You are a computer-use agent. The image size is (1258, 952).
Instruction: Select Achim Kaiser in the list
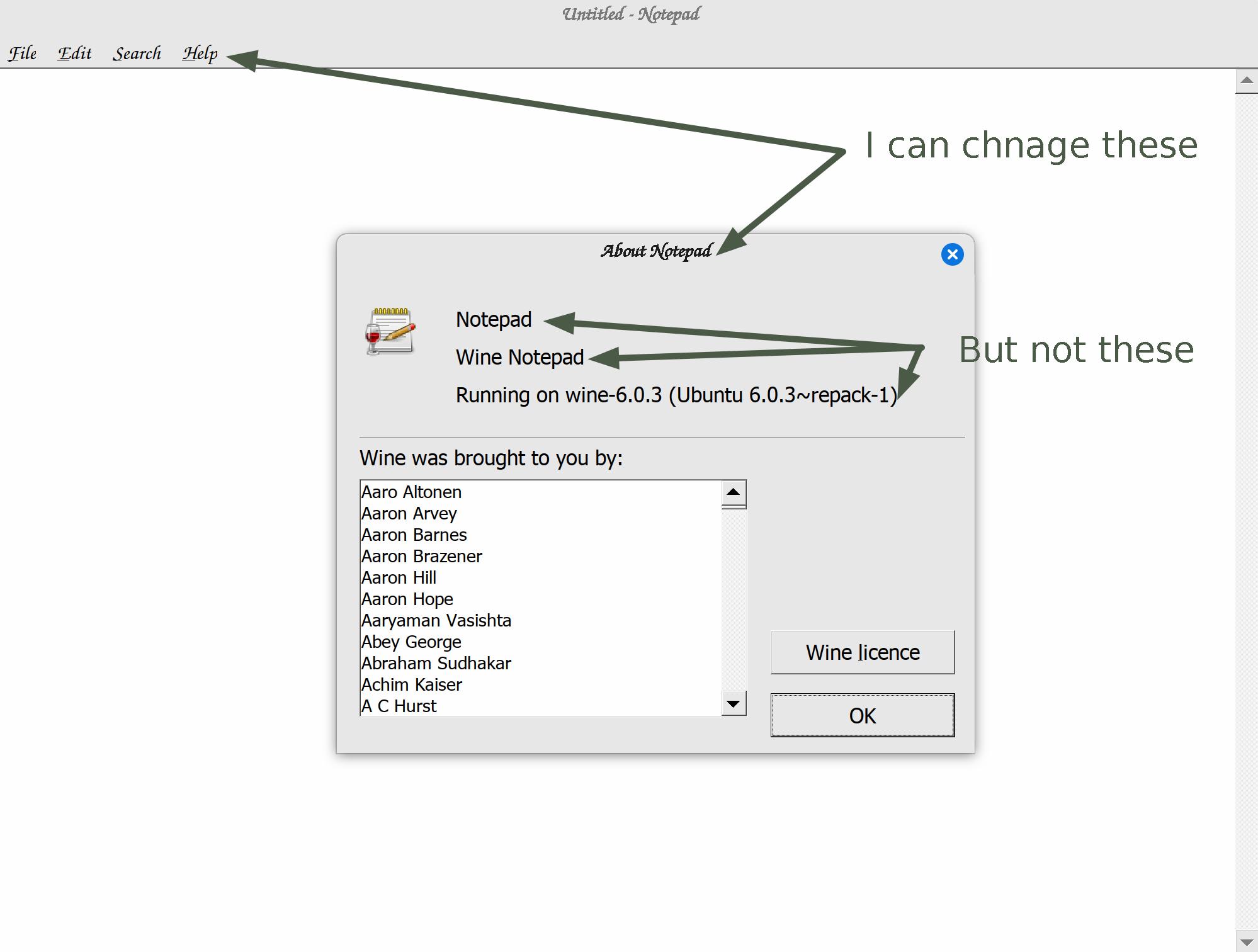click(x=540, y=684)
